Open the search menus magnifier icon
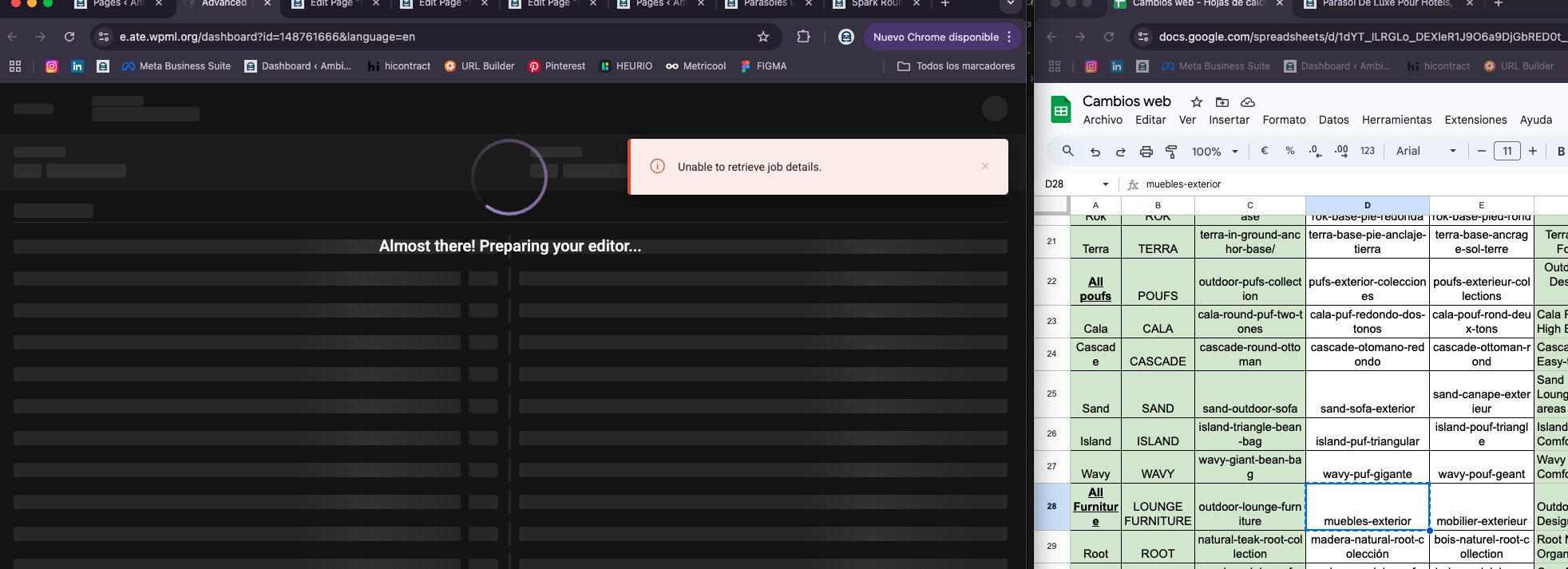 (1067, 151)
